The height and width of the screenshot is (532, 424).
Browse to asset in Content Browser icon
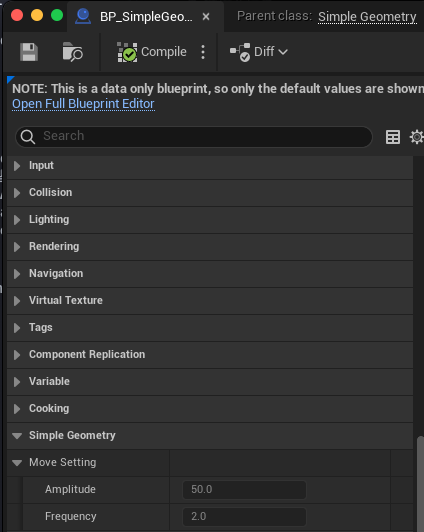(73, 52)
